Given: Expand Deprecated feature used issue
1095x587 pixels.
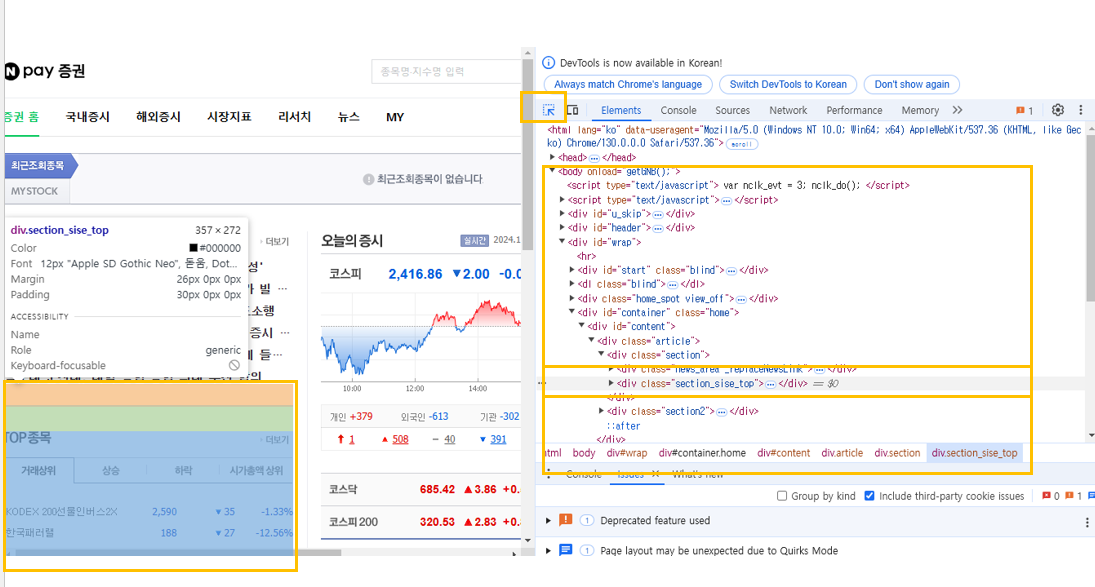Looking at the screenshot, I should (548, 521).
